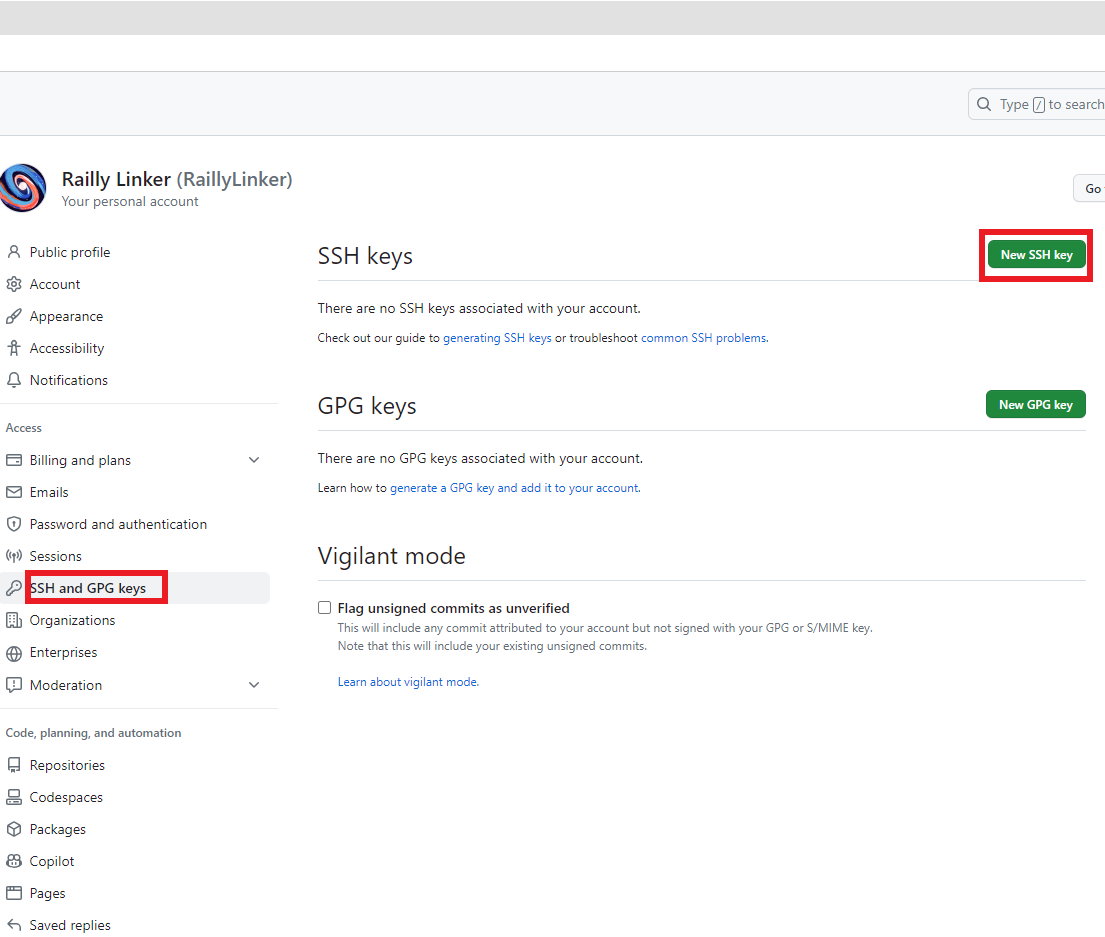Click the Pages browser icon

click(x=14, y=893)
